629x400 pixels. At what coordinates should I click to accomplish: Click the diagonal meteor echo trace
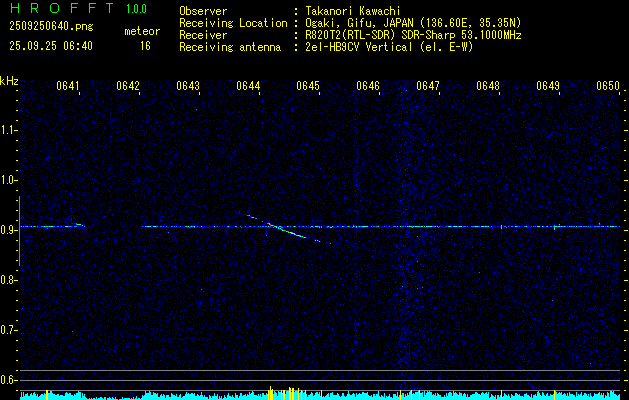pos(286,229)
